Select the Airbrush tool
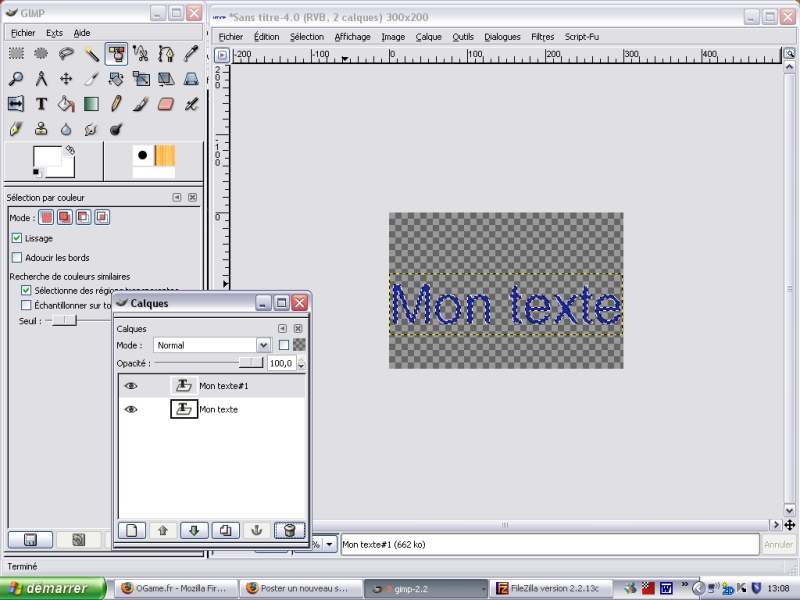Screen dimensions: 800x600 click(x=191, y=104)
